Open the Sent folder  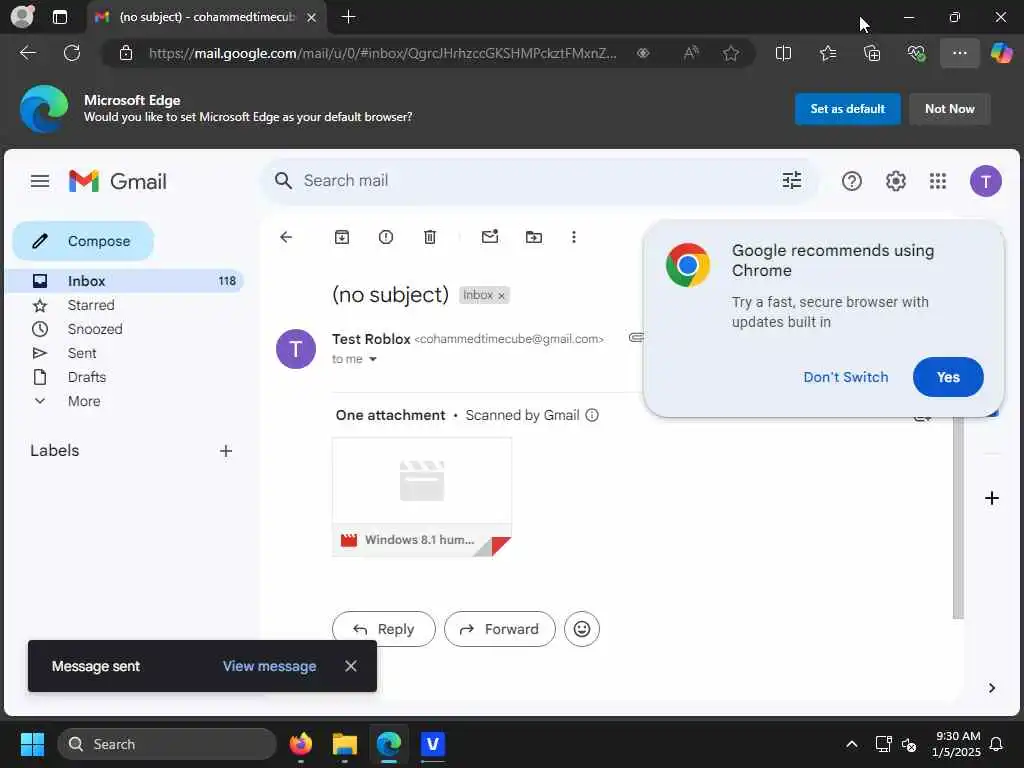pos(82,353)
